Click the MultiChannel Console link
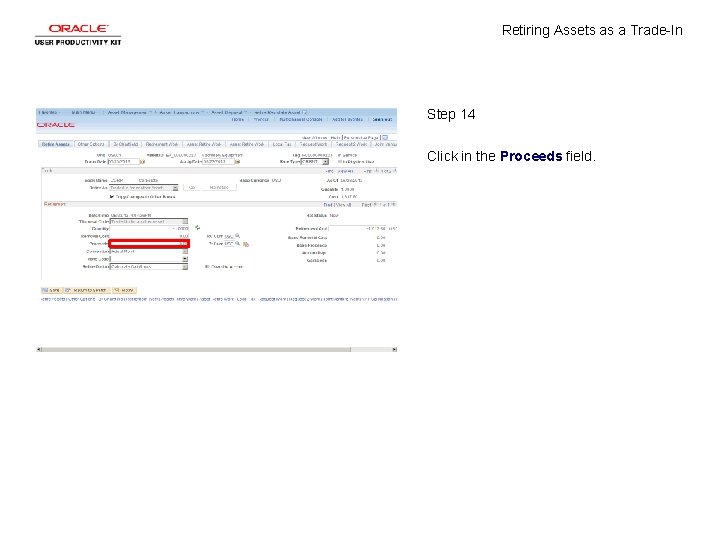 pyautogui.click(x=301, y=119)
